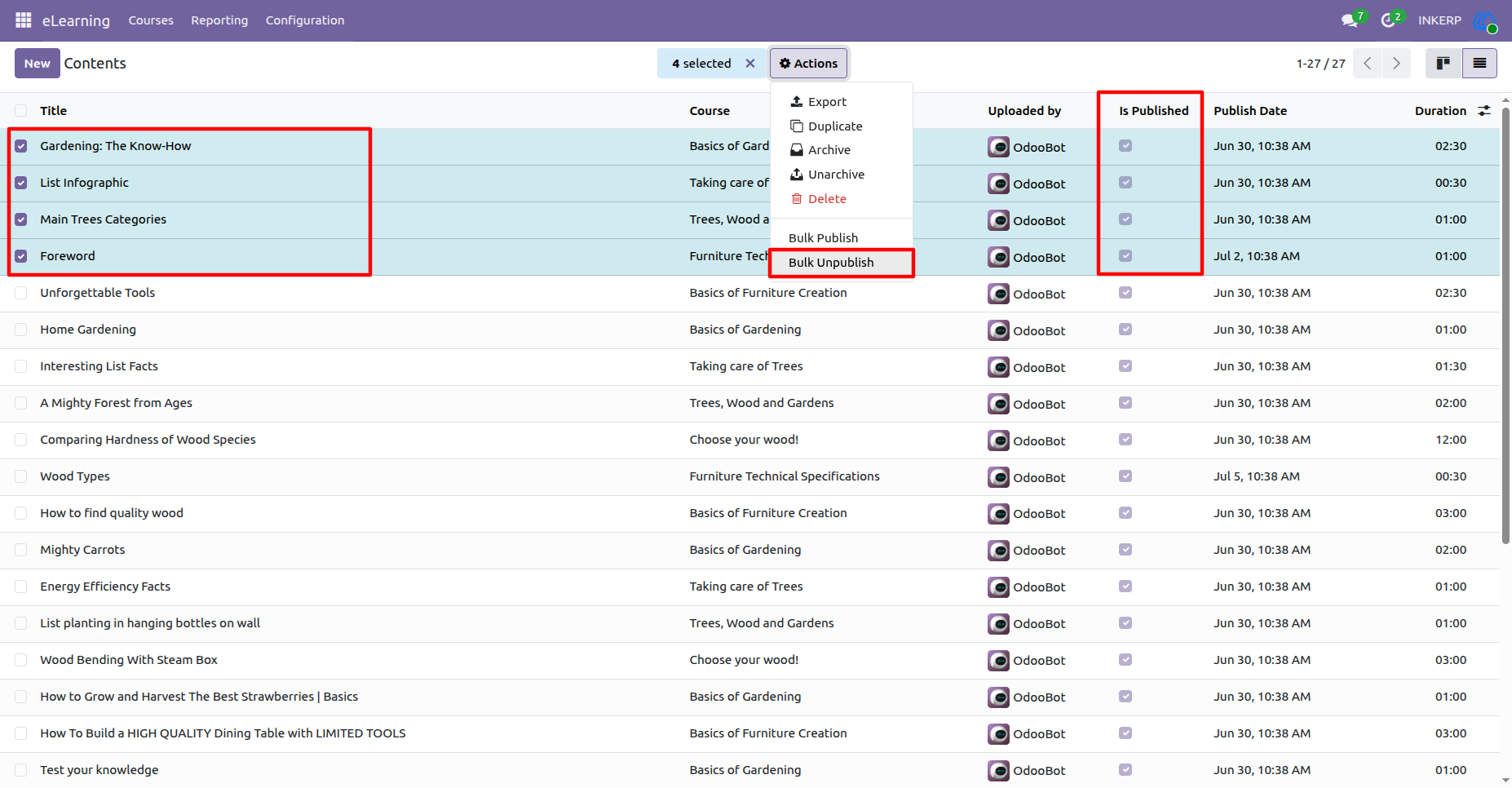Check the Unforgettable Tools row checkbox
Screen dimensions: 1512x788
[21, 293]
